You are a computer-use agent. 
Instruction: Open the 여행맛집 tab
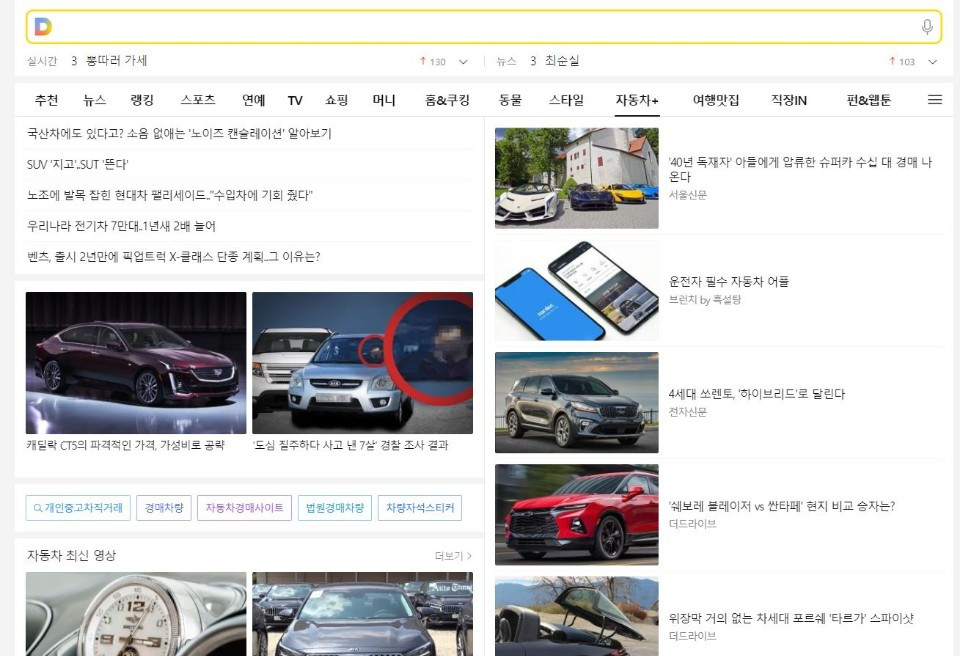tap(716, 100)
